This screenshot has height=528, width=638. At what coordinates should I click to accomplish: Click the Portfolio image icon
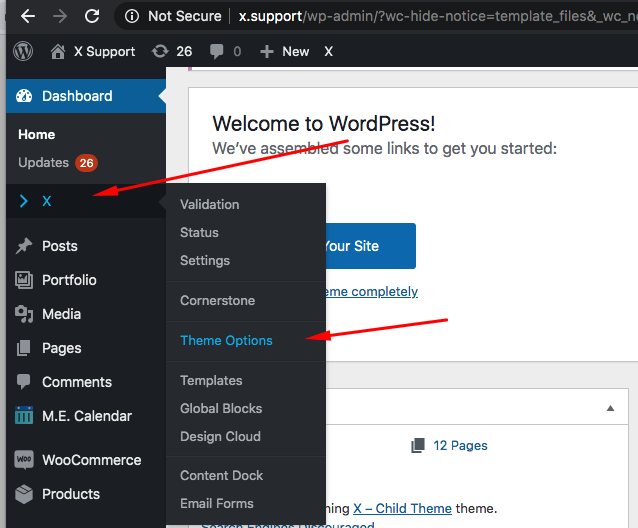[24, 280]
